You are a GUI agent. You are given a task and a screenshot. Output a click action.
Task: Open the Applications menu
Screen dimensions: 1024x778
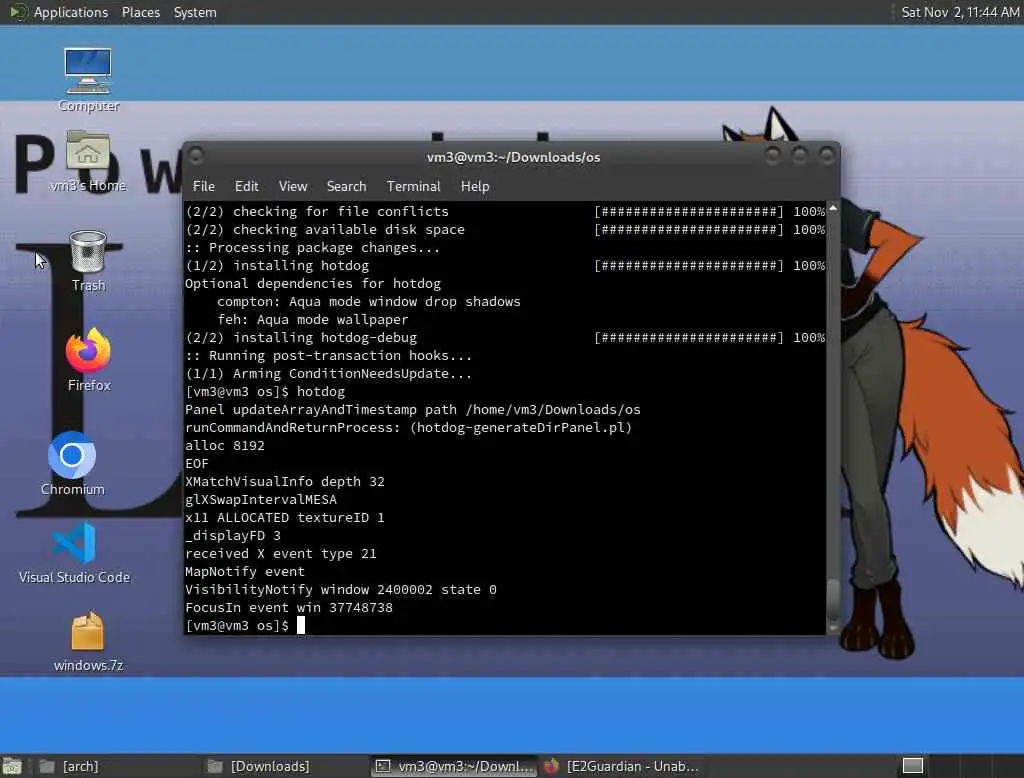point(71,12)
